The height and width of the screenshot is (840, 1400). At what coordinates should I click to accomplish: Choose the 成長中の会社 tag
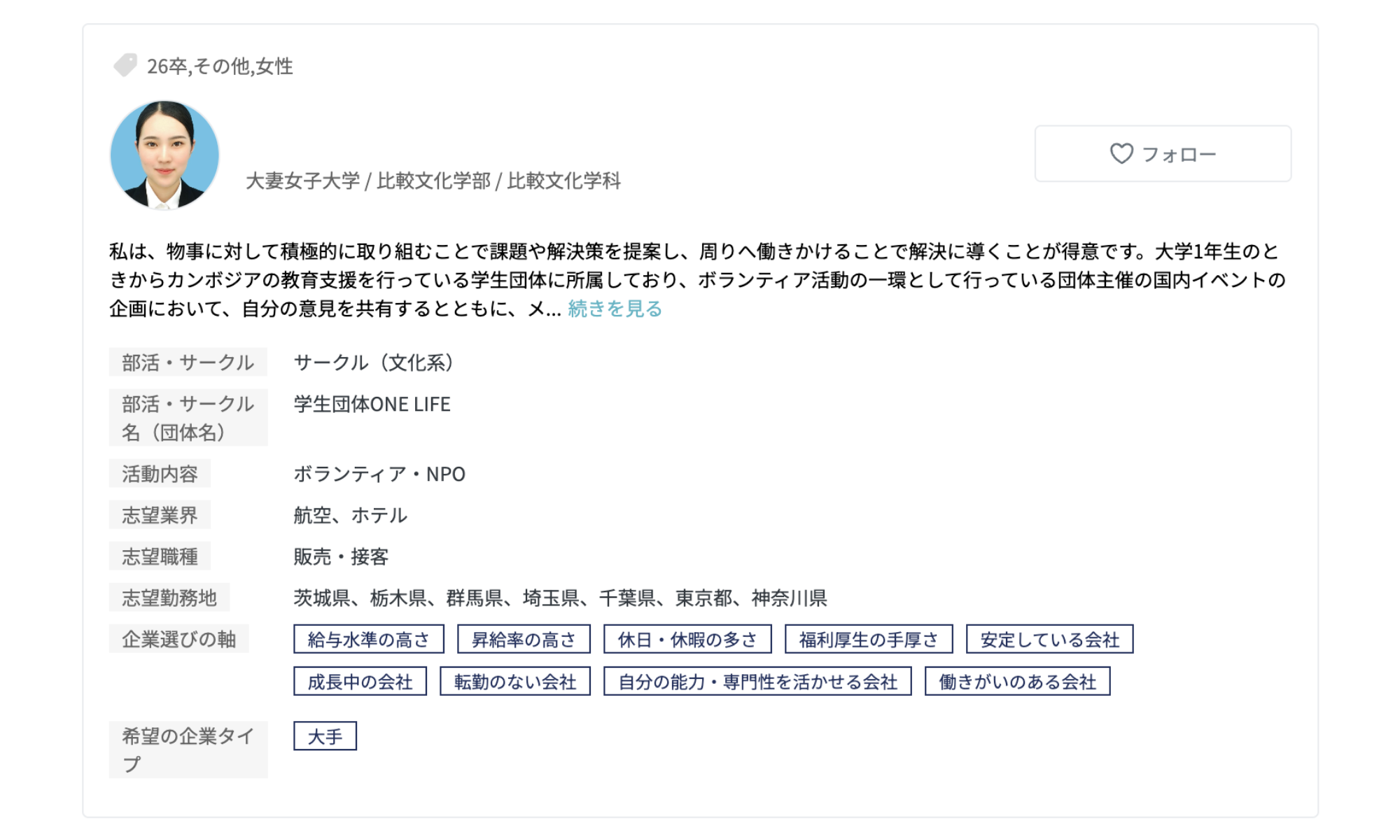pyautogui.click(x=360, y=682)
